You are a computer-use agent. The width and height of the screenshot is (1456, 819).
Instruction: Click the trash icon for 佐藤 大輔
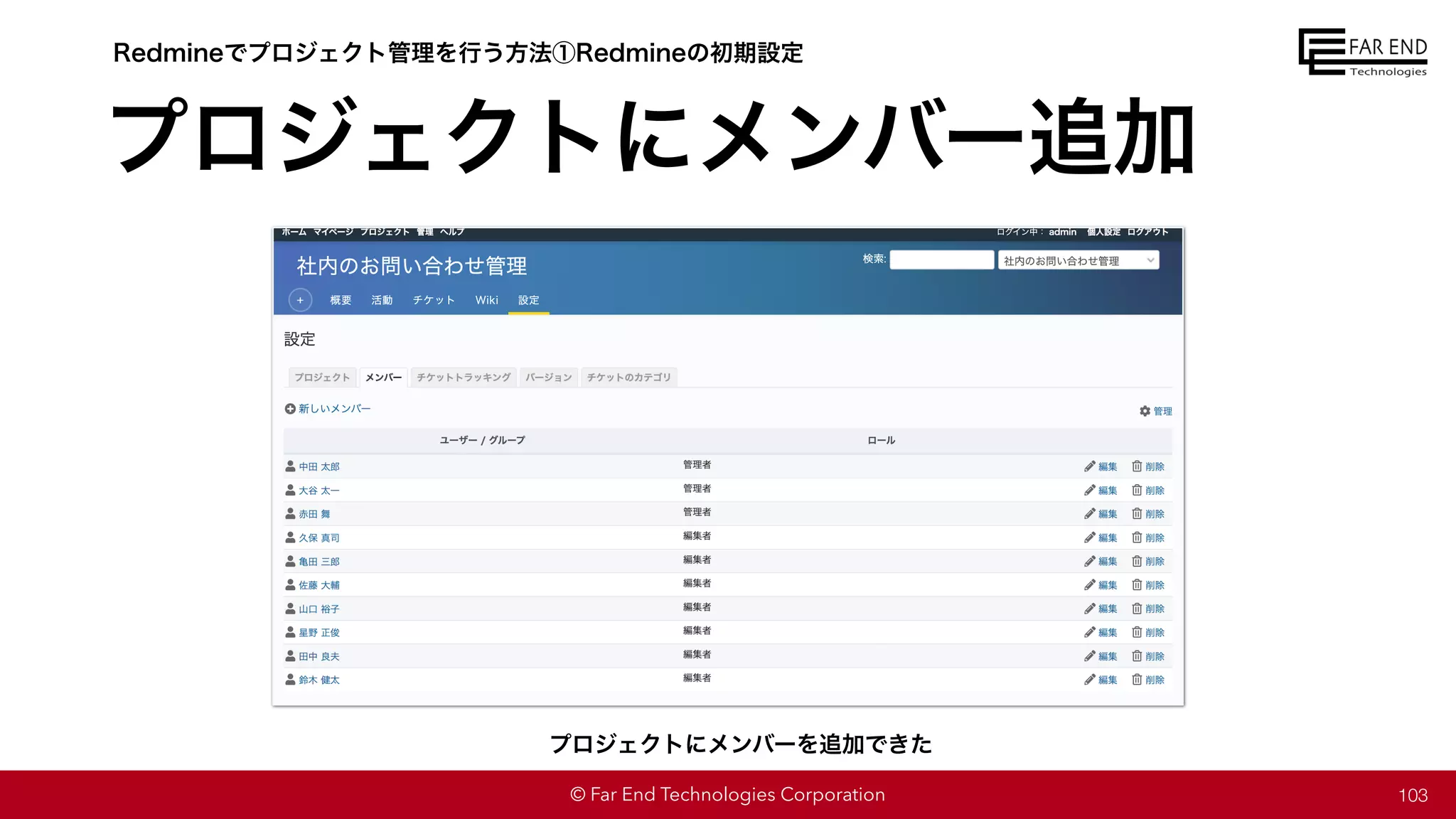click(x=1137, y=584)
